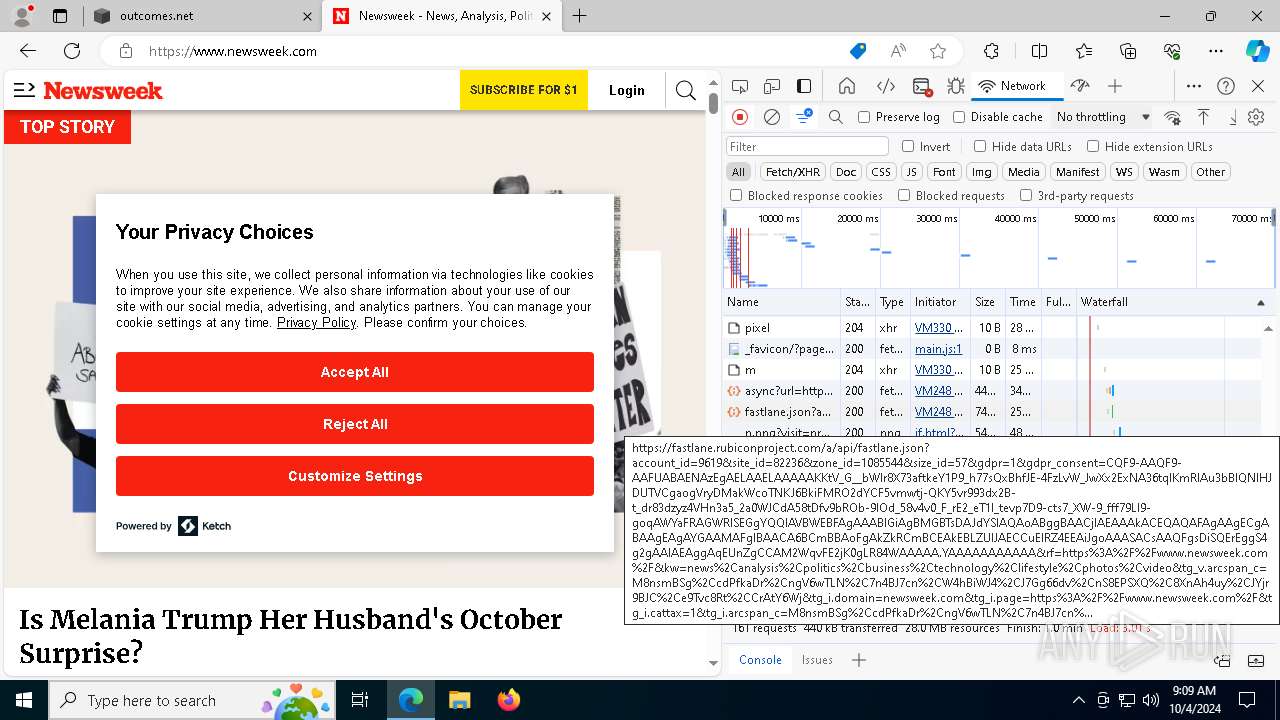Image resolution: width=1280 pixels, height=720 pixels.
Task: Click the Newsweek Login button
Action: (627, 90)
